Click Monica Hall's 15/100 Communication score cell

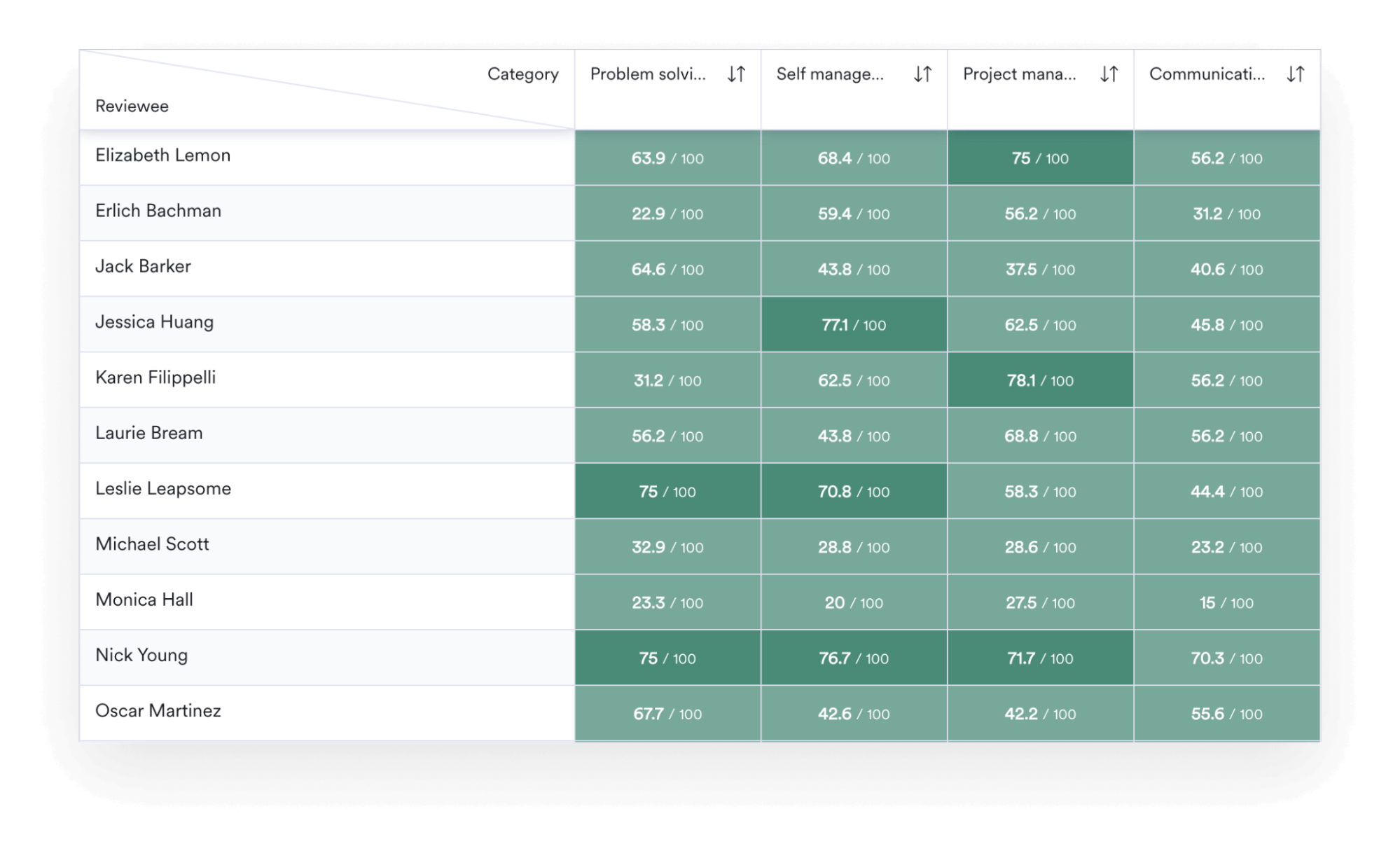point(1227,602)
